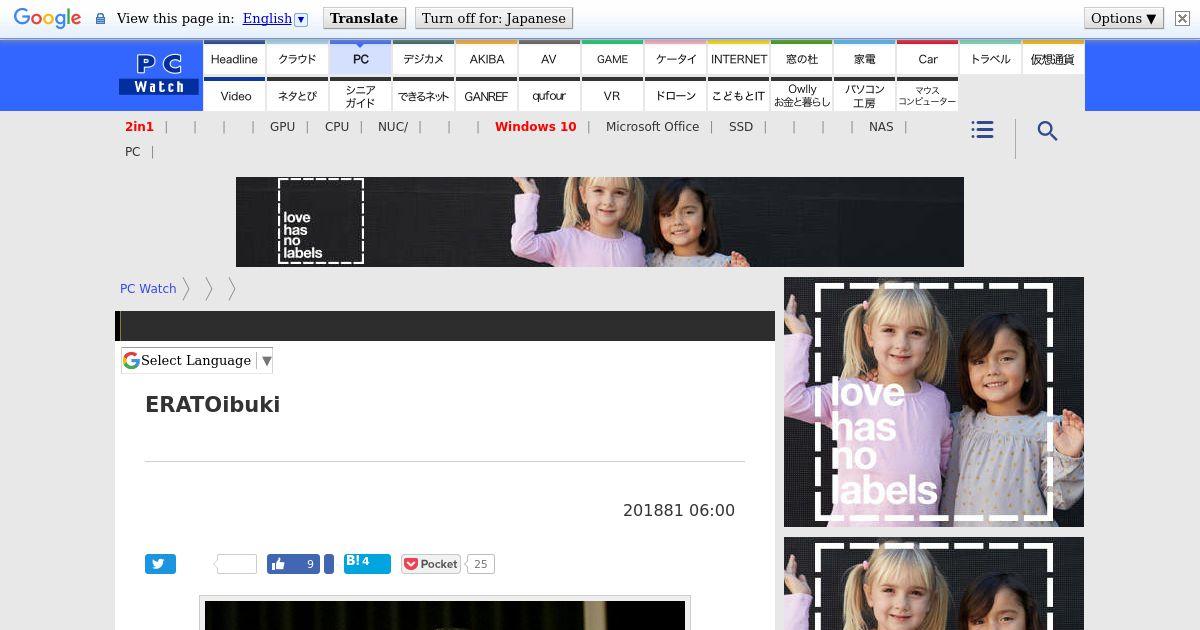The height and width of the screenshot is (630, 1200).
Task: Click the CPU topic link
Action: [337, 127]
